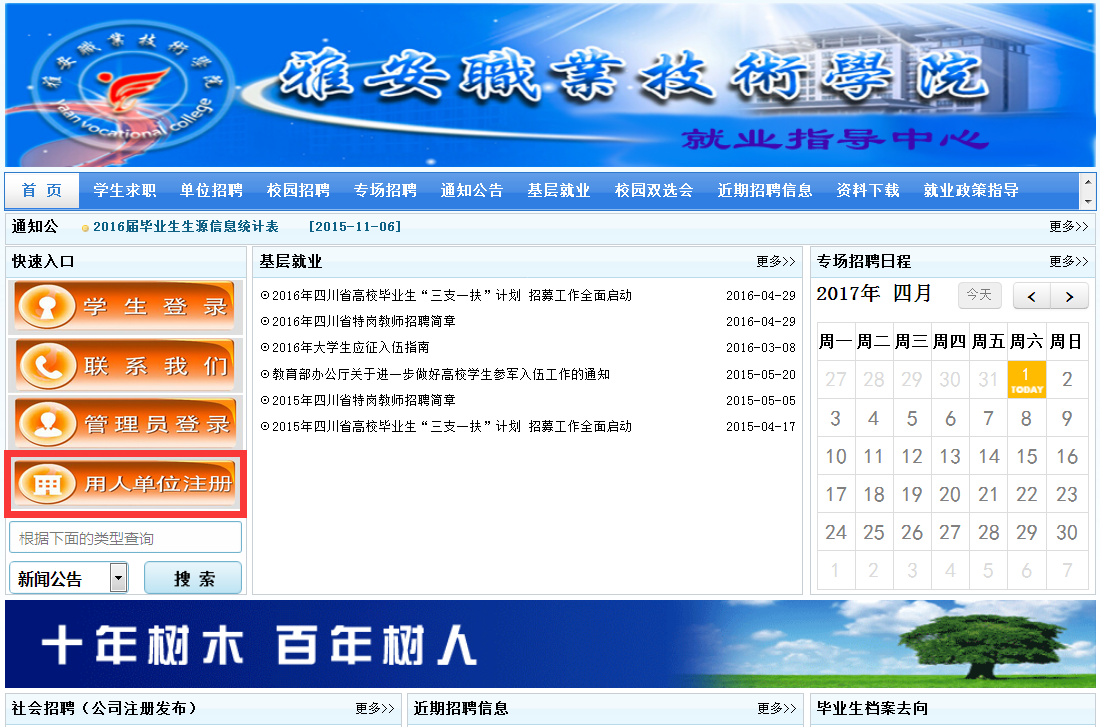Select April 30 in the calendar
1100x727 pixels.
click(x=1066, y=532)
